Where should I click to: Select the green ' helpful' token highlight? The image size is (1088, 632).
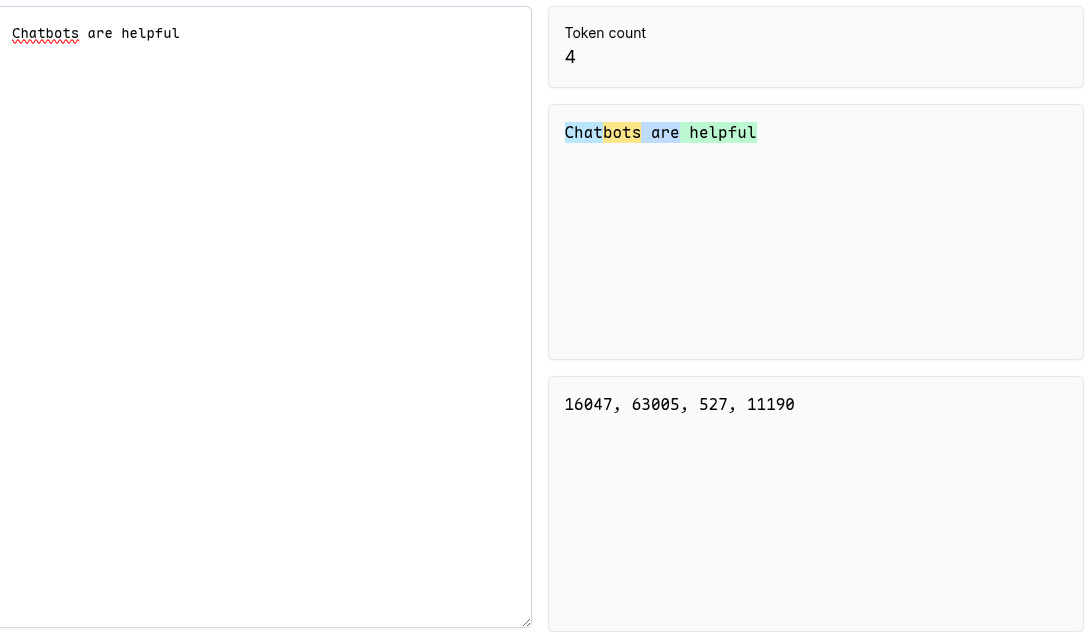tap(718, 133)
